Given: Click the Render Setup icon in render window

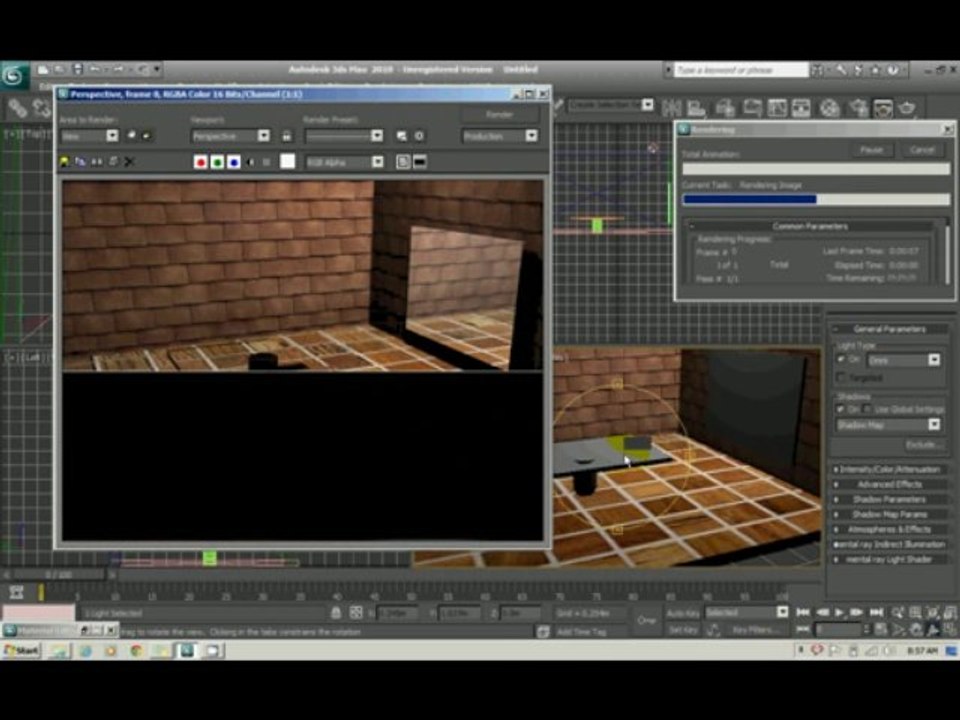Looking at the screenshot, I should point(401,136).
